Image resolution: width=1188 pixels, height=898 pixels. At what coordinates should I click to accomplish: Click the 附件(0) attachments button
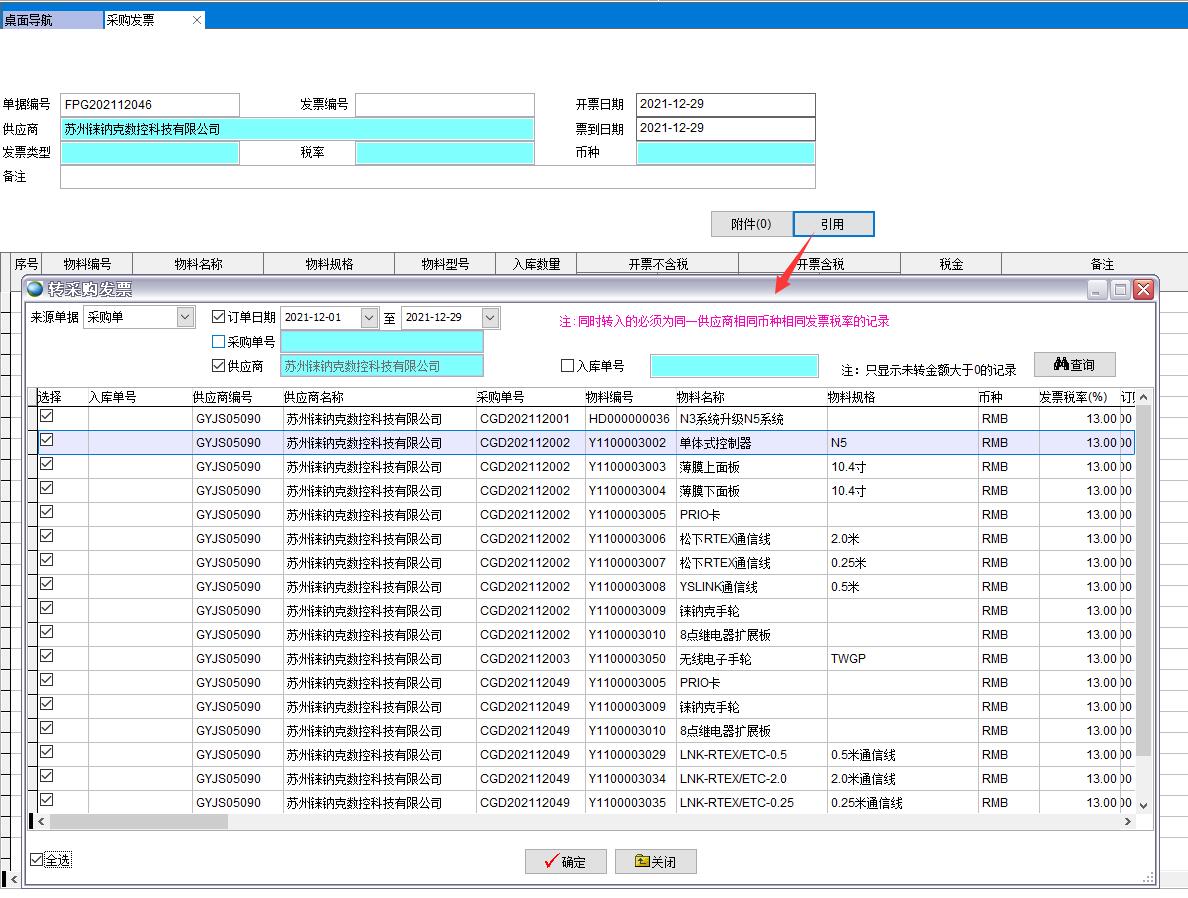[x=751, y=224]
